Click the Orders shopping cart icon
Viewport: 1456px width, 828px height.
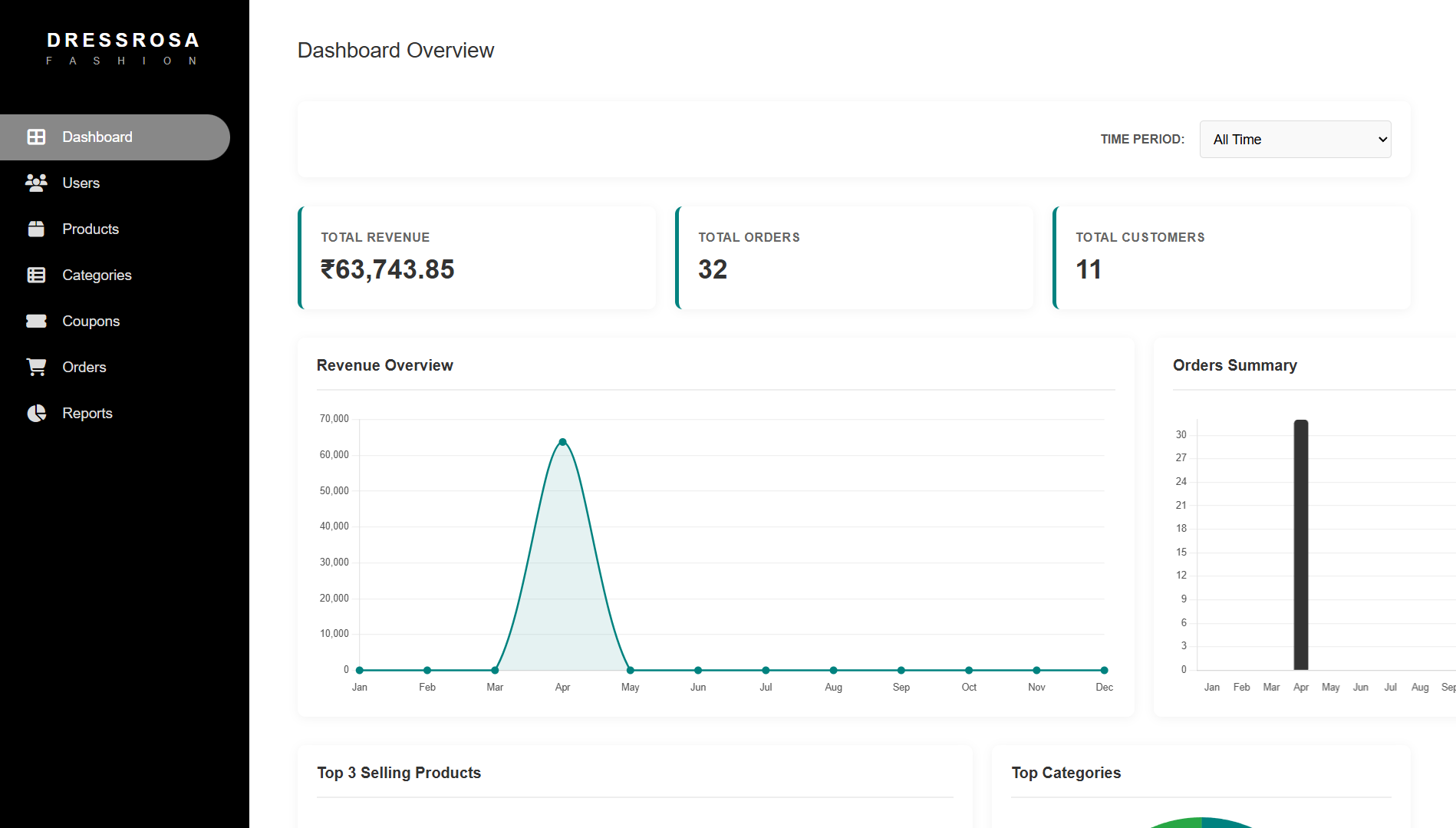36,367
